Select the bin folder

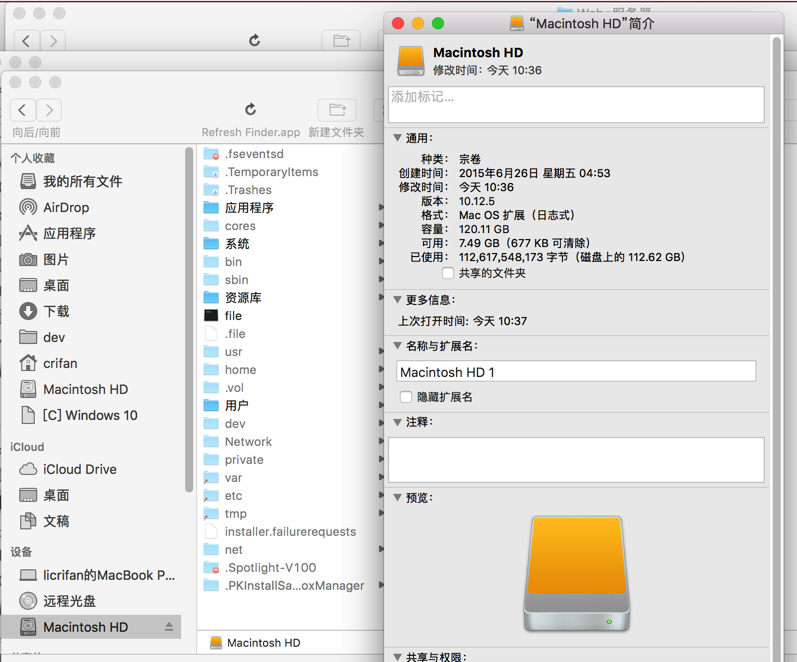coord(223,261)
